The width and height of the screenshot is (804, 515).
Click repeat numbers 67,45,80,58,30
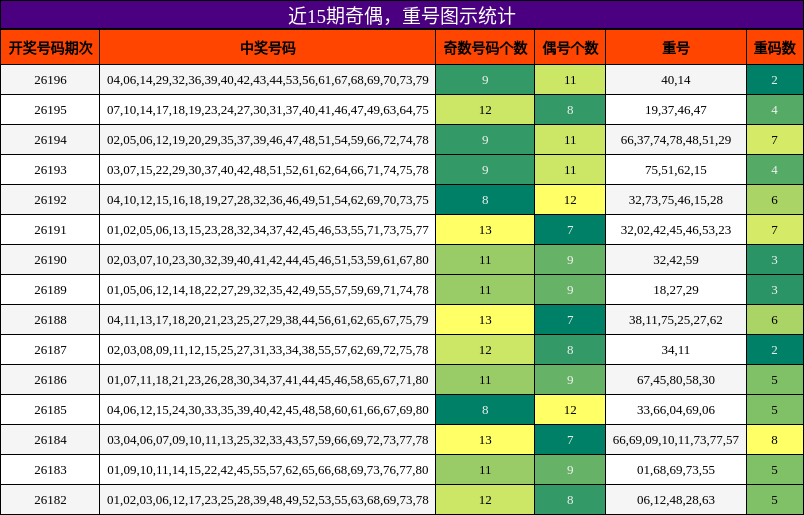pos(676,380)
